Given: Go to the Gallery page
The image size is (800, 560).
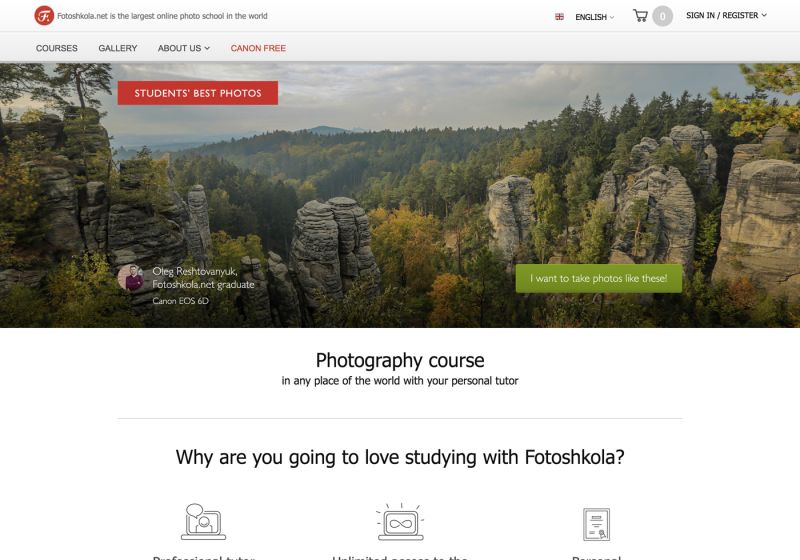Looking at the screenshot, I should click(118, 48).
